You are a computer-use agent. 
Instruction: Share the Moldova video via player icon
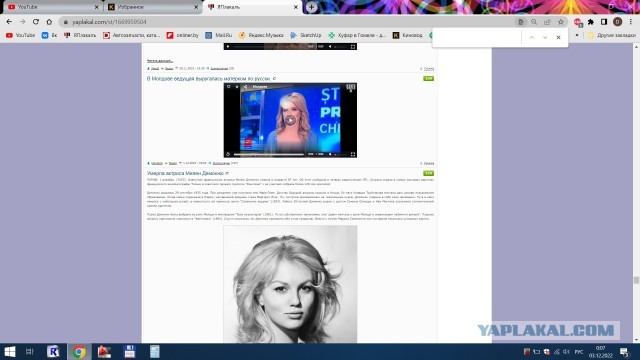(245, 87)
